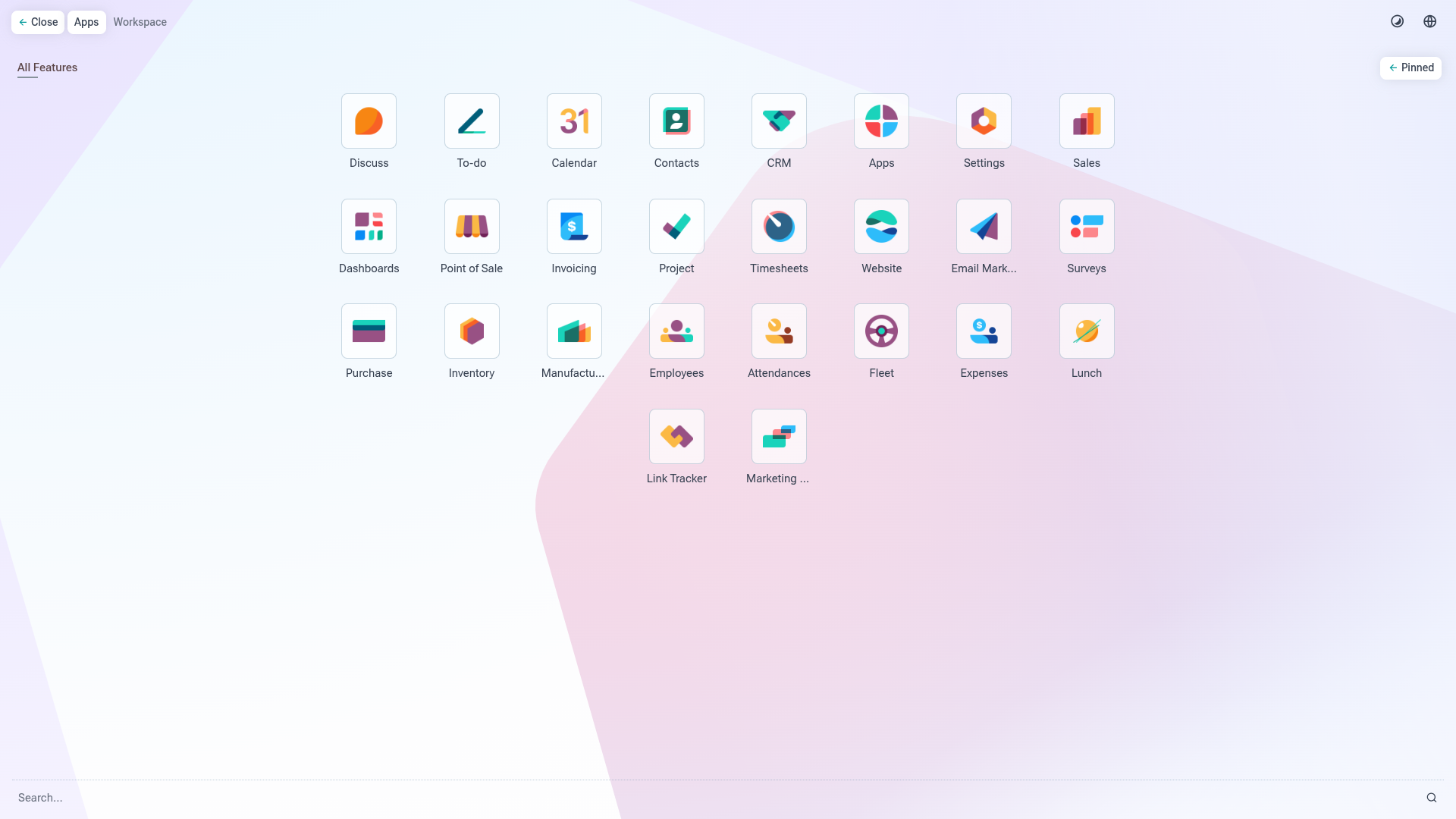The width and height of the screenshot is (1456, 819).
Task: Toggle the dark/light theme icon
Action: [x=1397, y=21]
